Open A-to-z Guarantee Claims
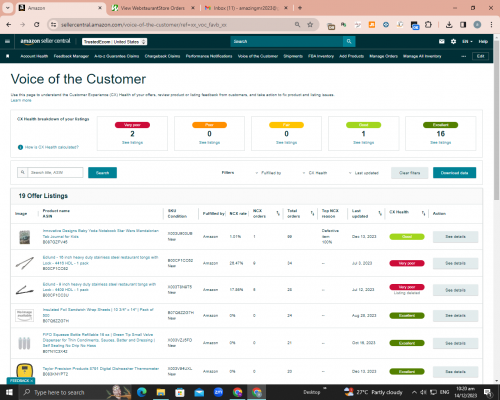 pyautogui.click(x=117, y=56)
